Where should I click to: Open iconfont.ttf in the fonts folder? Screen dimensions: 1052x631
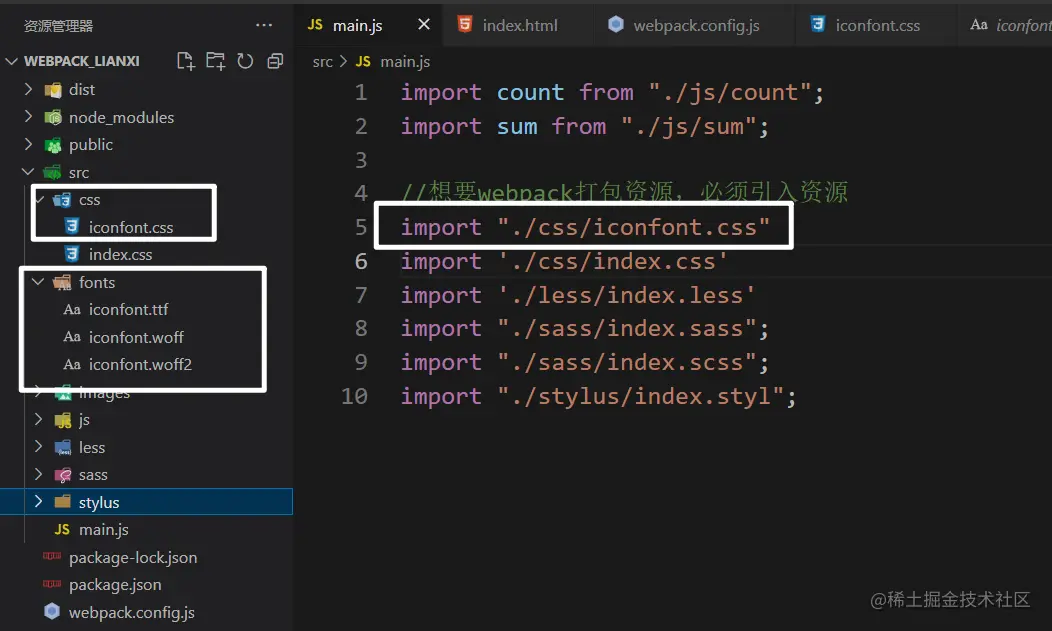point(128,310)
